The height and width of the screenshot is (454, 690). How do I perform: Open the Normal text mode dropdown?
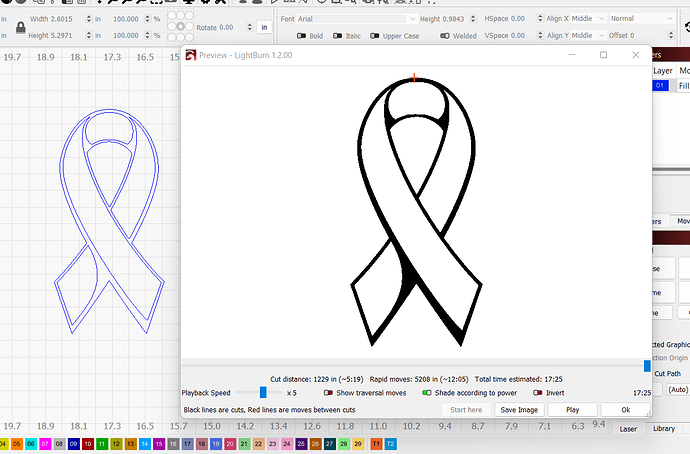point(642,18)
